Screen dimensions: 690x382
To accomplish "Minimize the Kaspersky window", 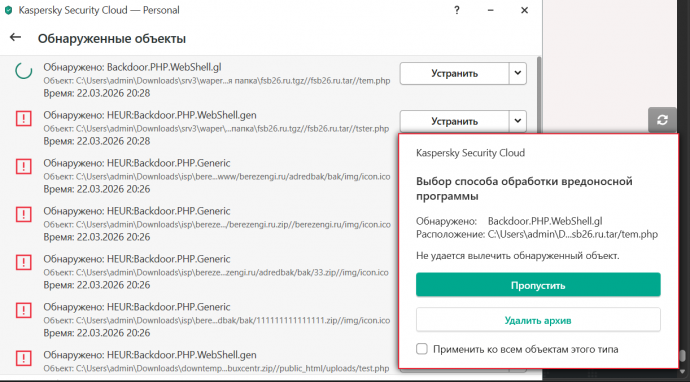I will coord(491,10).
